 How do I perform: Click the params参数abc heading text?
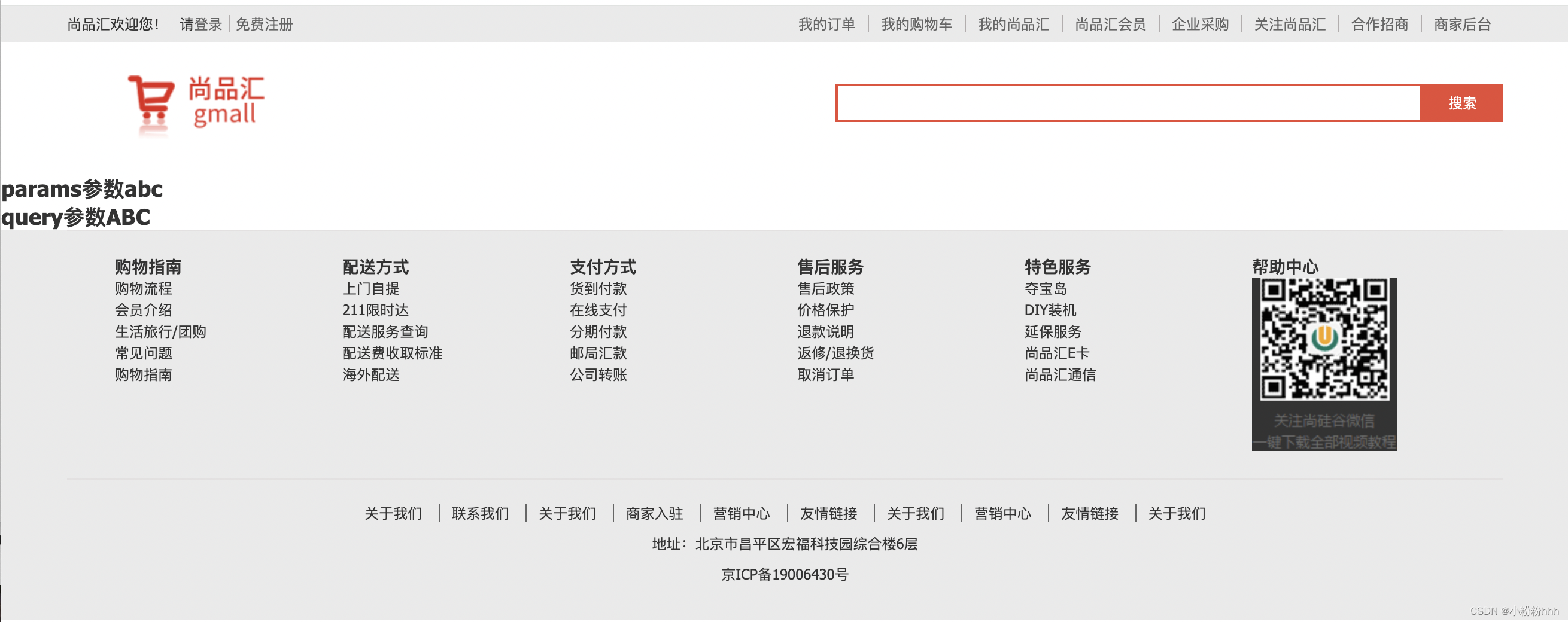pyautogui.click(x=82, y=189)
